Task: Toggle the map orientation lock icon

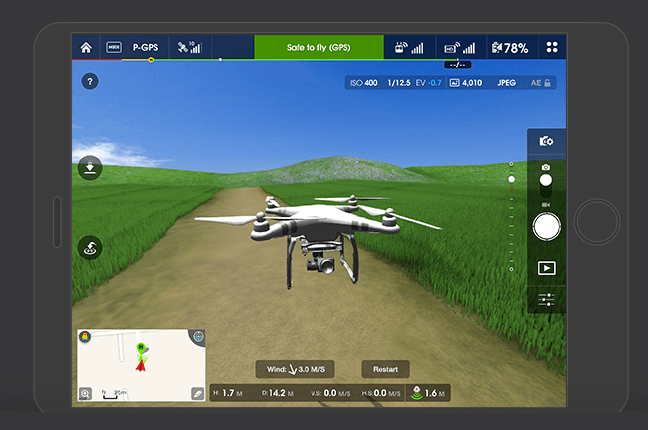Action: 85,337
